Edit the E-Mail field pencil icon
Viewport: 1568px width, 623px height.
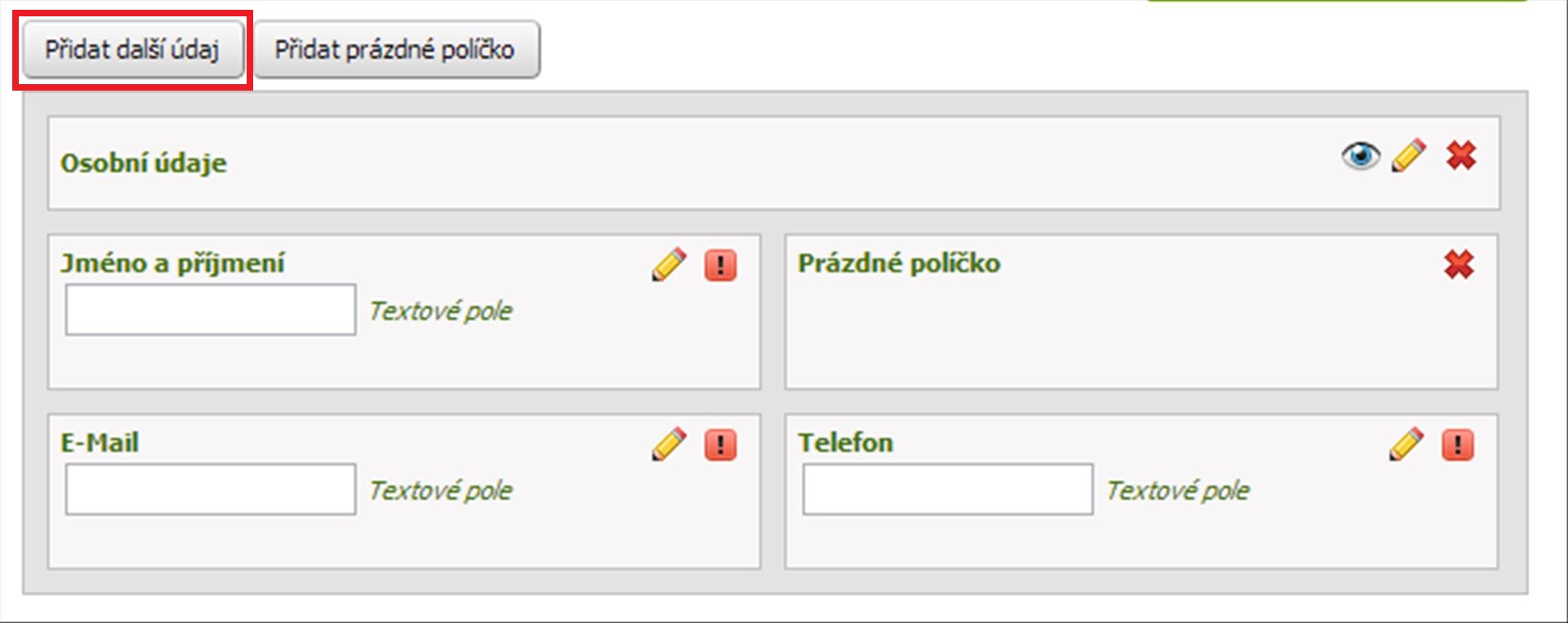coord(669,444)
